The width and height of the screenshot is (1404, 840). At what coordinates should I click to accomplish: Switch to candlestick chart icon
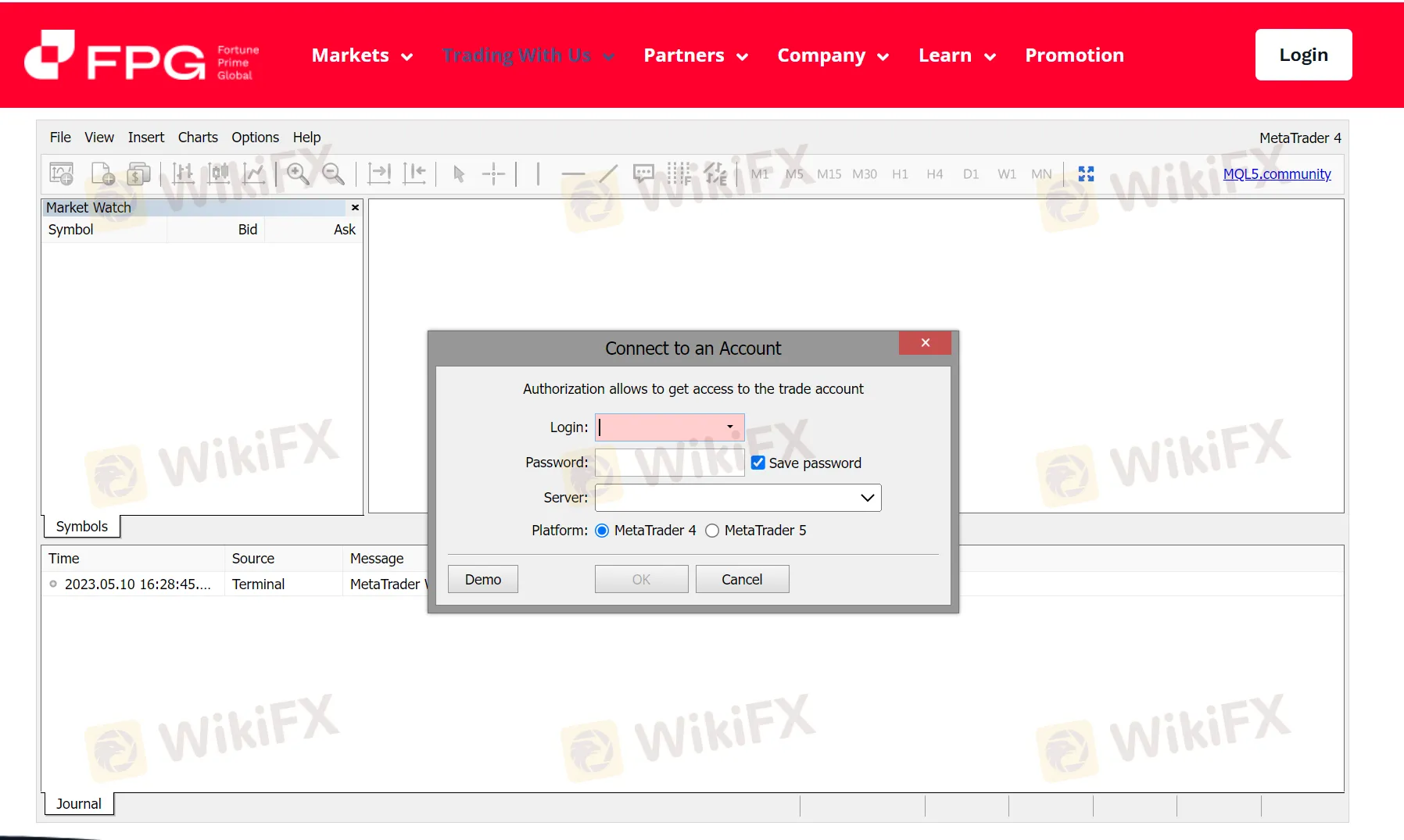click(219, 173)
